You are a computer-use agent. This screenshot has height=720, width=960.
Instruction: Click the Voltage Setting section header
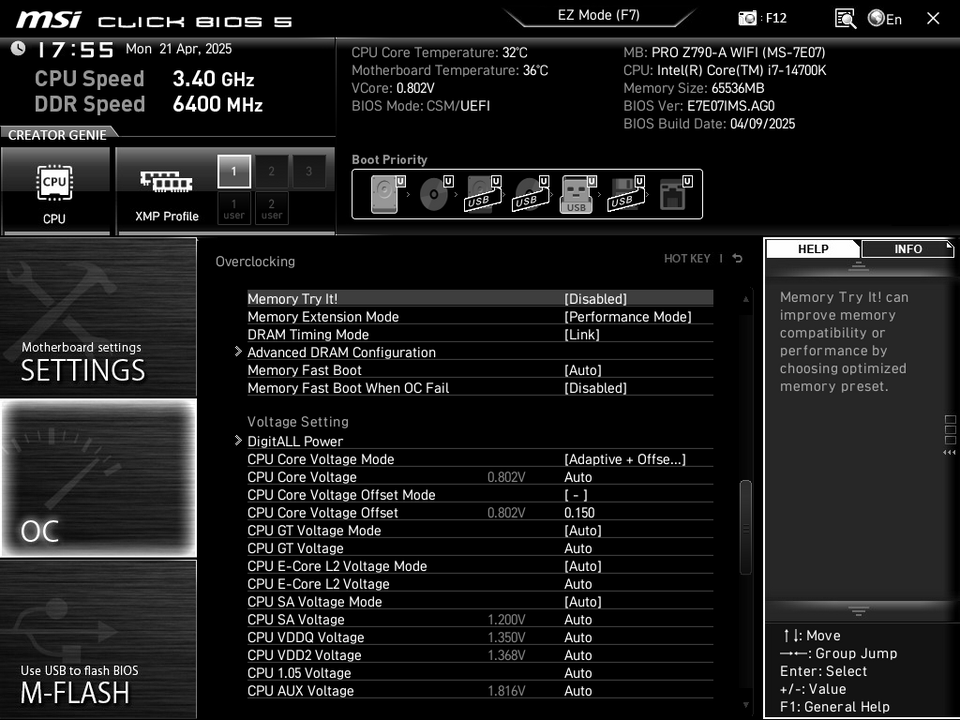tap(298, 421)
